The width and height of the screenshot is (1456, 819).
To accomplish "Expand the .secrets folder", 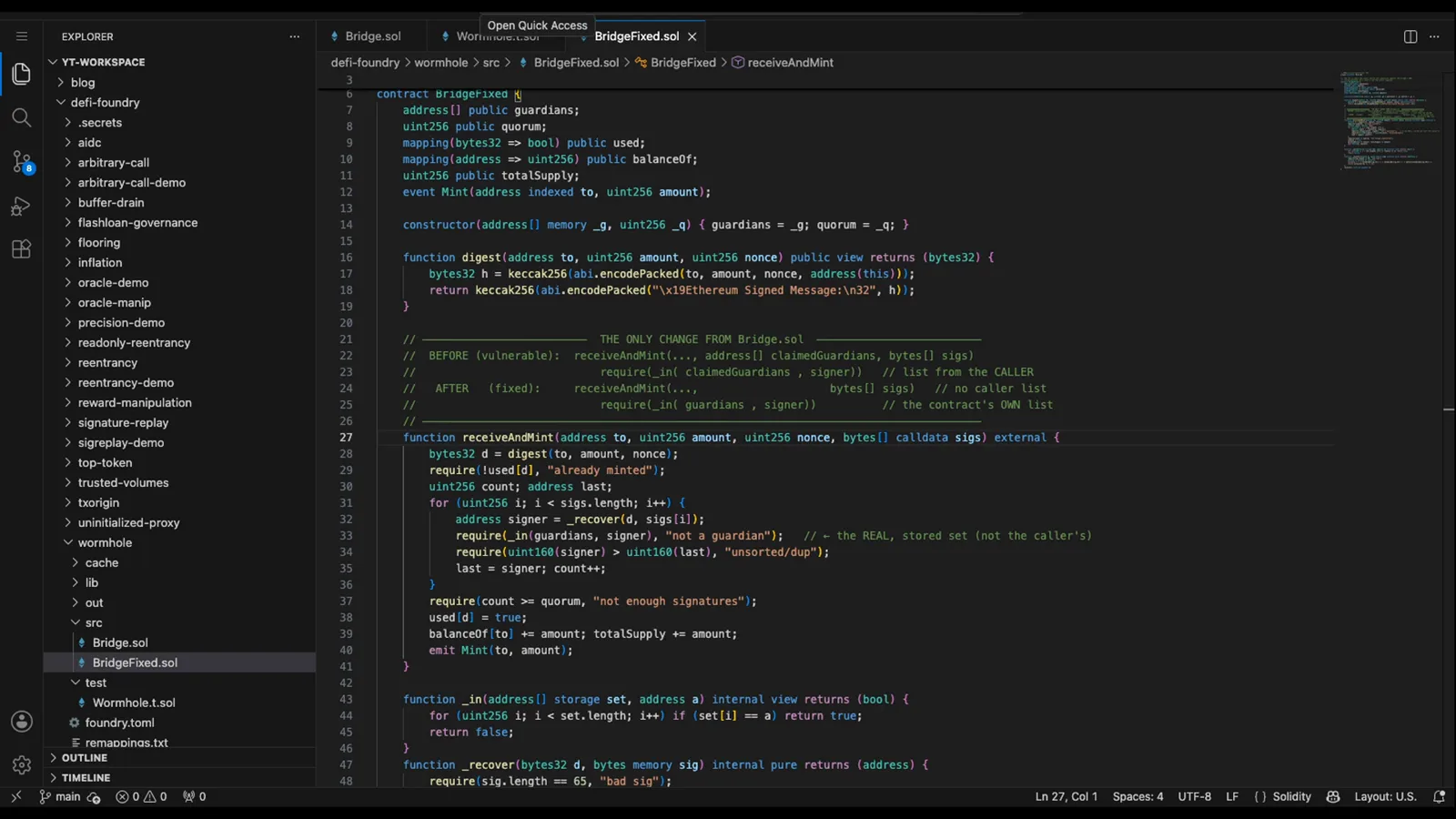I will 100,122.
